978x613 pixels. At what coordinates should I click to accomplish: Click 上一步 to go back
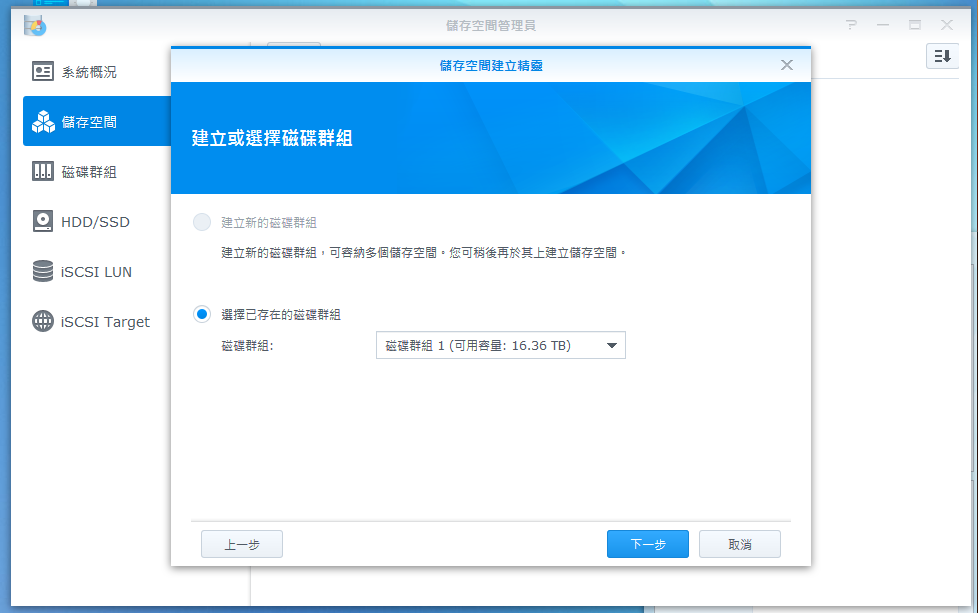tap(241, 544)
